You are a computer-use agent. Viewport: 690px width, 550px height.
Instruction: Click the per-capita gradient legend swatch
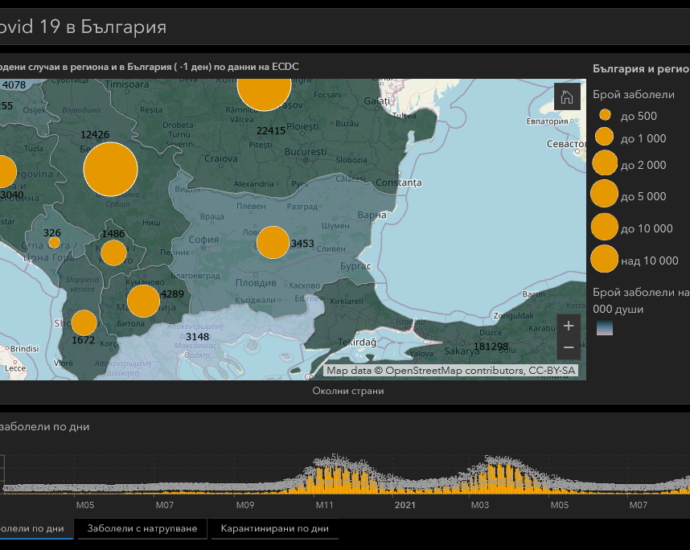coord(605,328)
